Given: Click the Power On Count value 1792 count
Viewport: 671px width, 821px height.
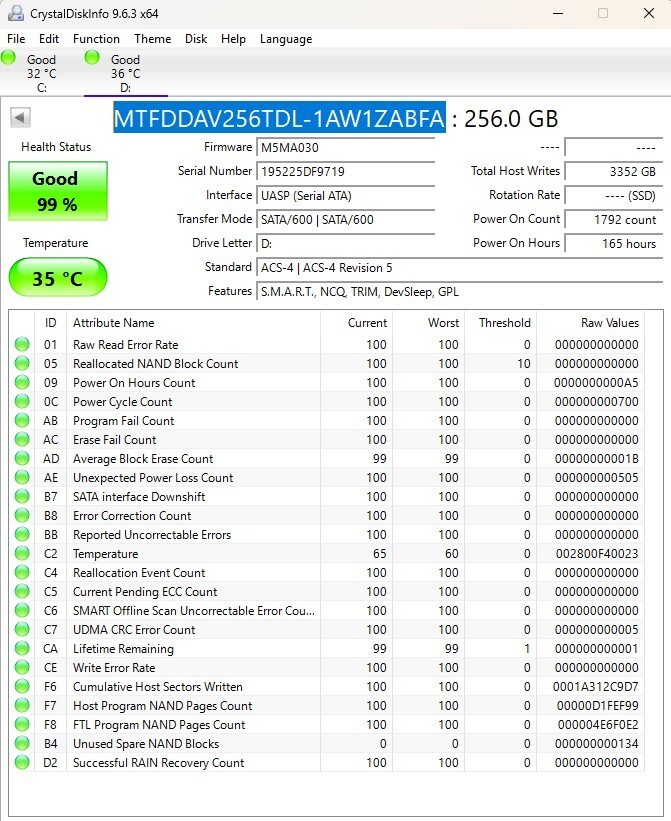Looking at the screenshot, I should coord(613,220).
